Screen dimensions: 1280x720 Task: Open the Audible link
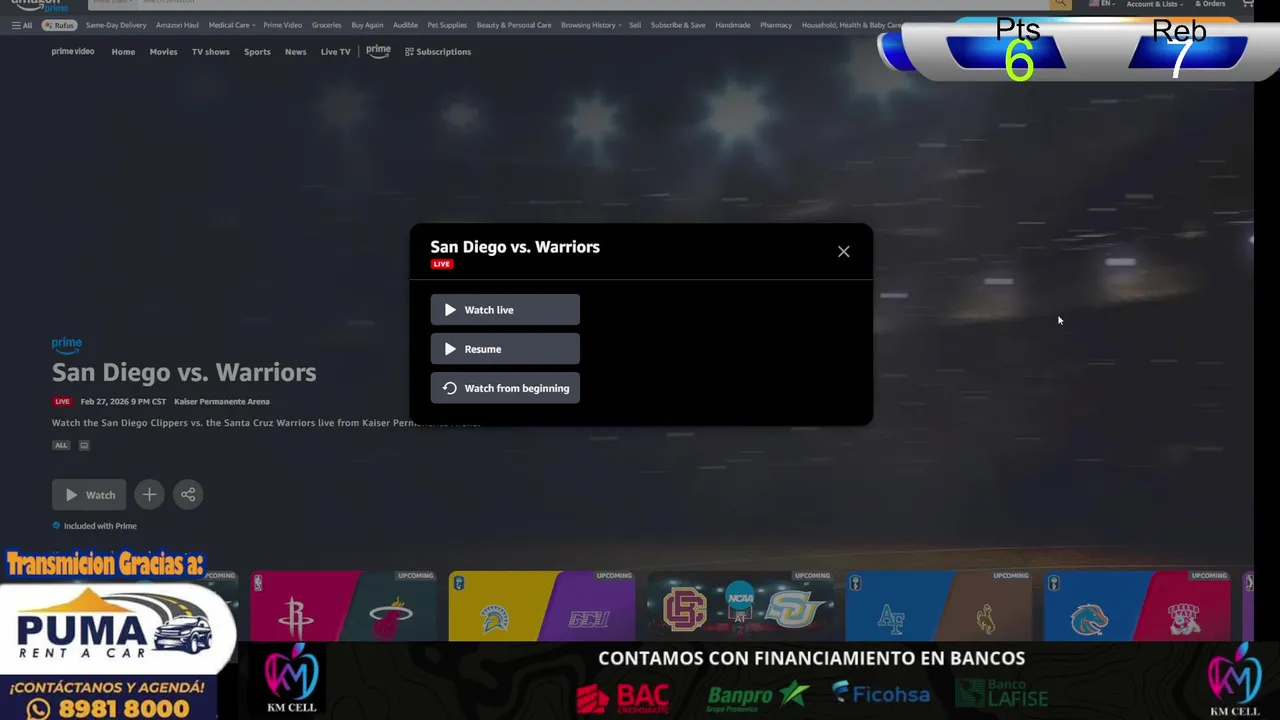click(x=405, y=25)
